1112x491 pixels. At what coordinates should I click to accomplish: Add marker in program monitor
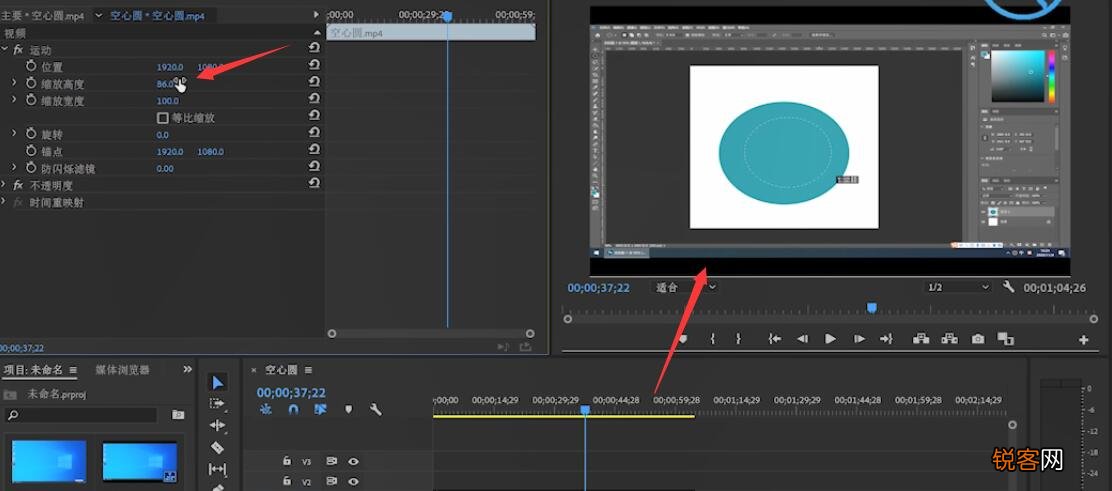(683, 339)
